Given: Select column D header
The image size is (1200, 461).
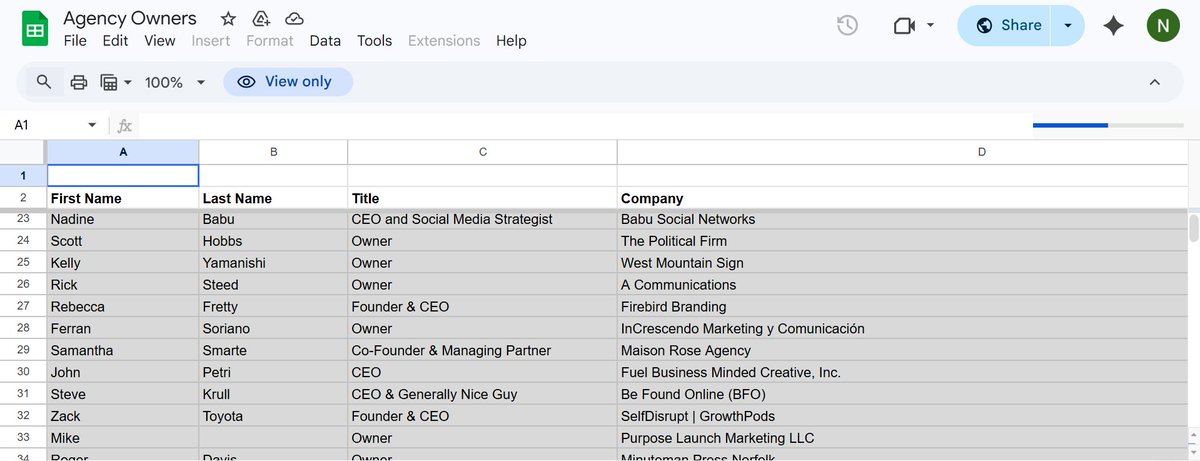Looking at the screenshot, I should click(x=902, y=152).
